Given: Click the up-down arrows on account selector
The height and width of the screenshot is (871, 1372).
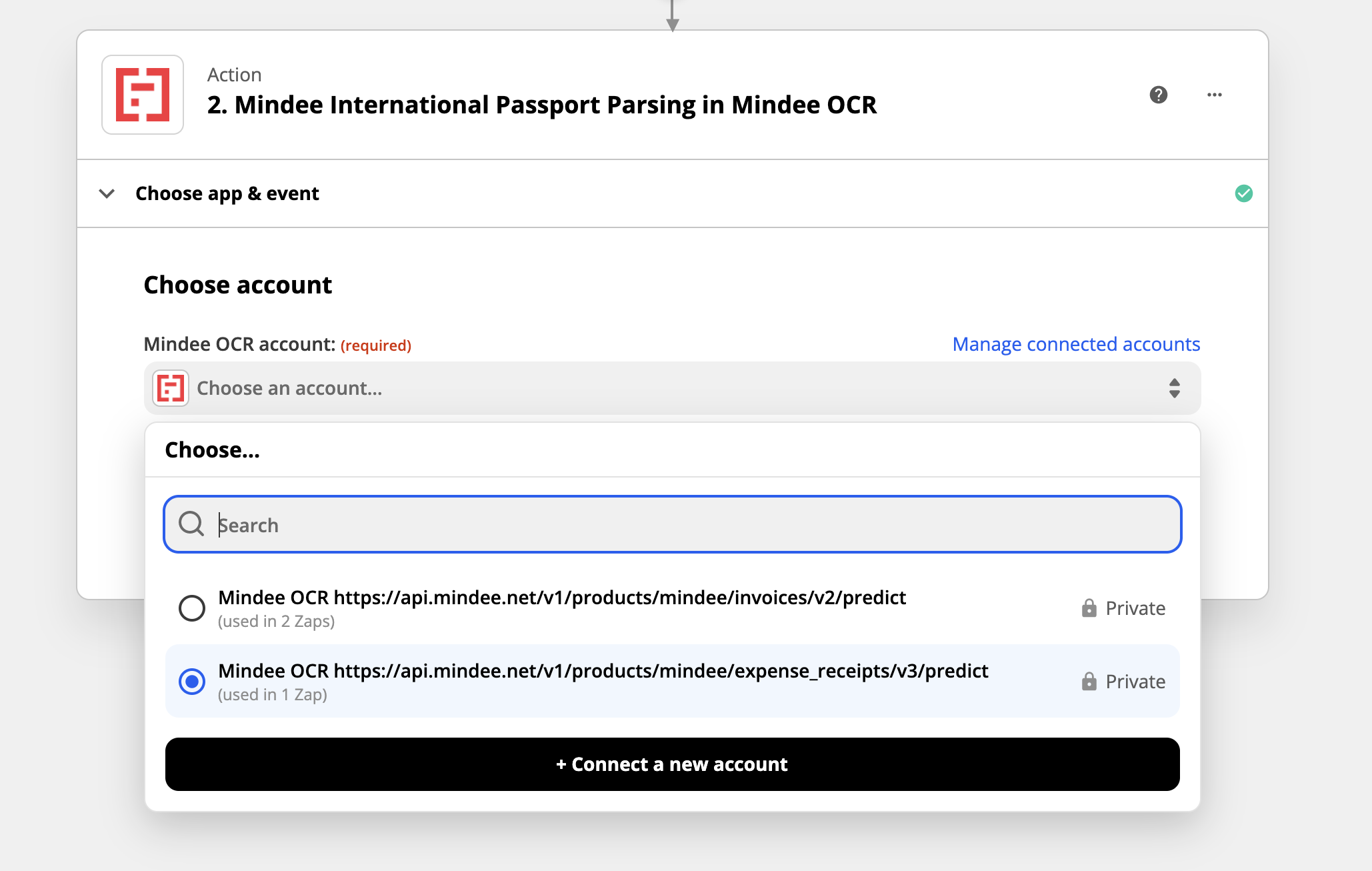Looking at the screenshot, I should (x=1174, y=388).
